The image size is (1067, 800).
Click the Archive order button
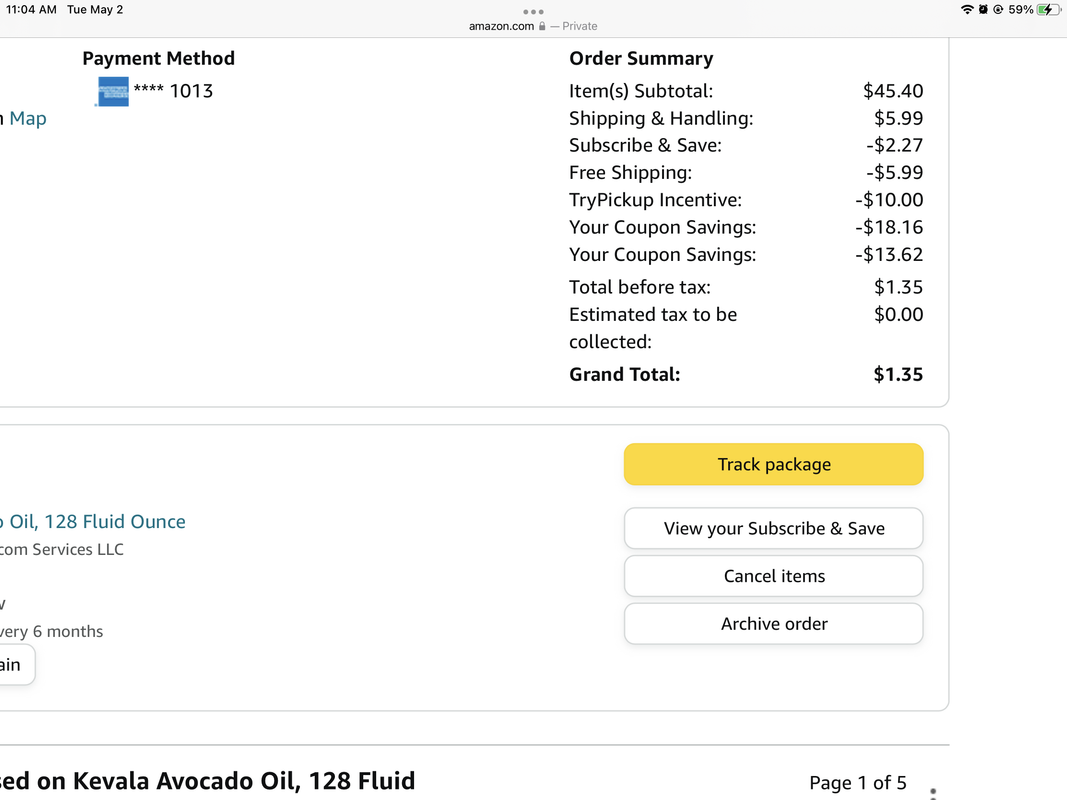(773, 624)
